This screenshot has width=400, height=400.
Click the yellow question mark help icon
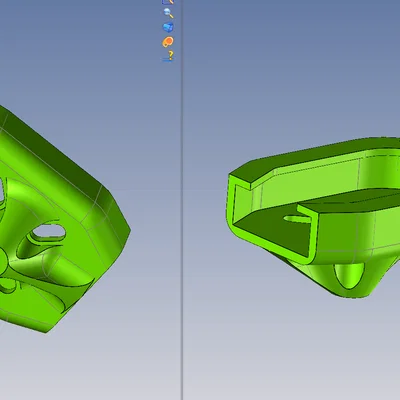[168, 56]
